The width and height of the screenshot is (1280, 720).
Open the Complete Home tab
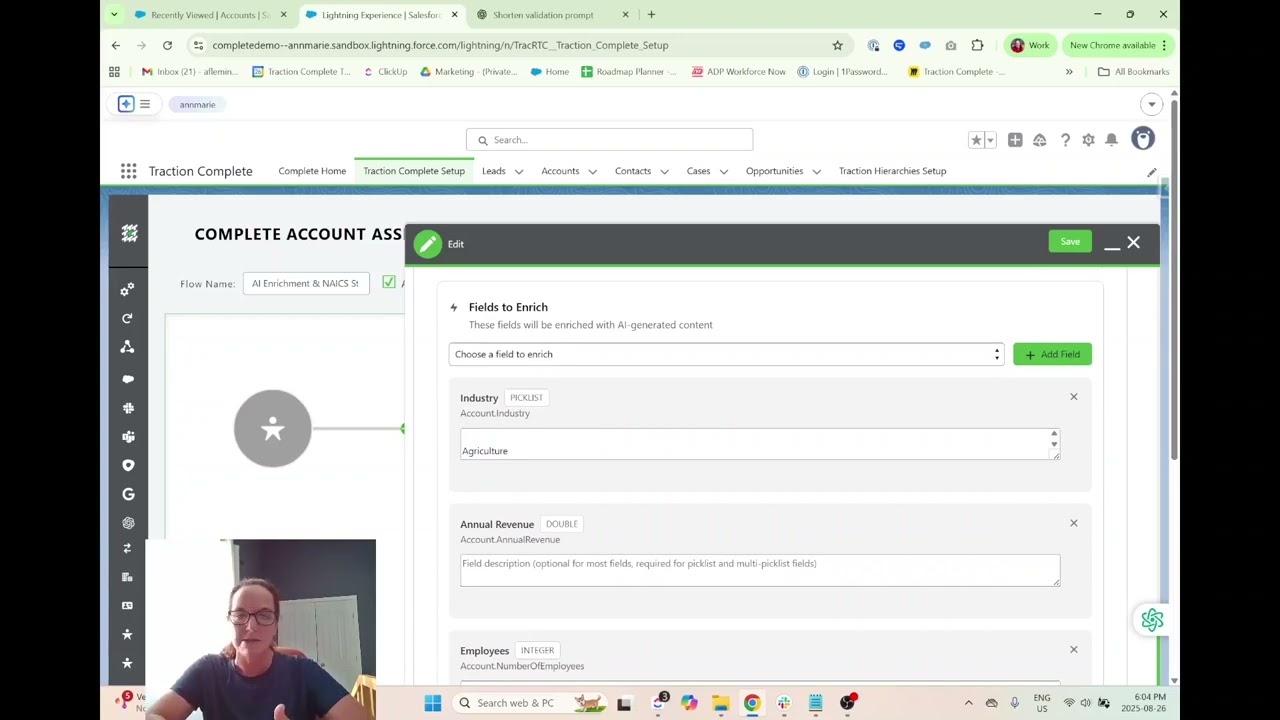(x=312, y=171)
